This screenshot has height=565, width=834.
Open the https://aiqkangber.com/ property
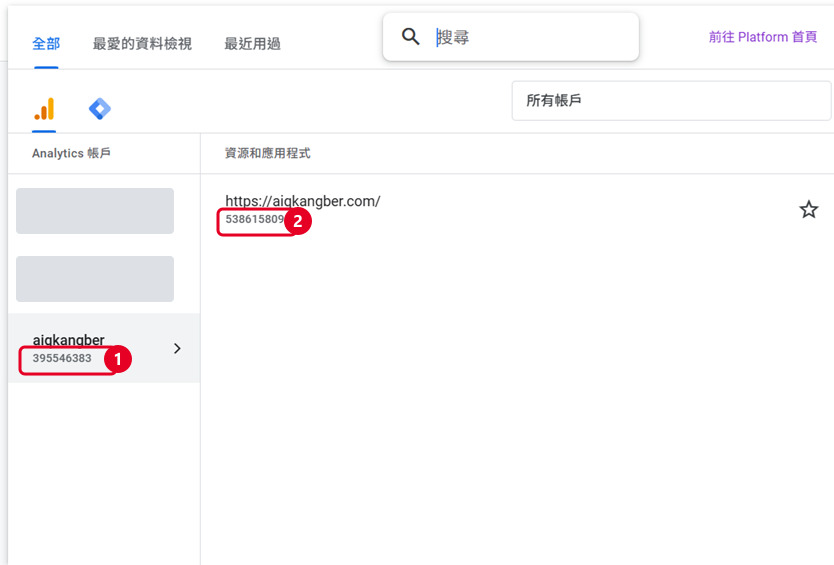pyautogui.click(x=303, y=201)
